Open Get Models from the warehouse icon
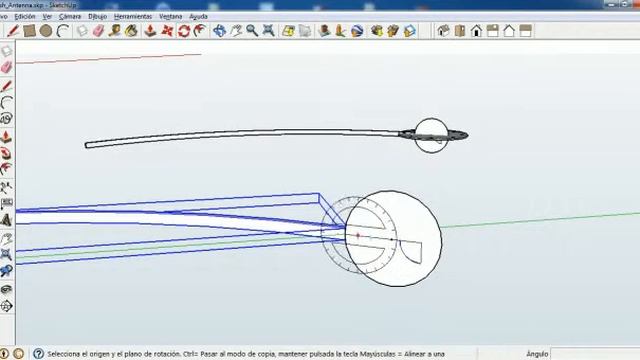The image size is (640, 360). point(377,31)
